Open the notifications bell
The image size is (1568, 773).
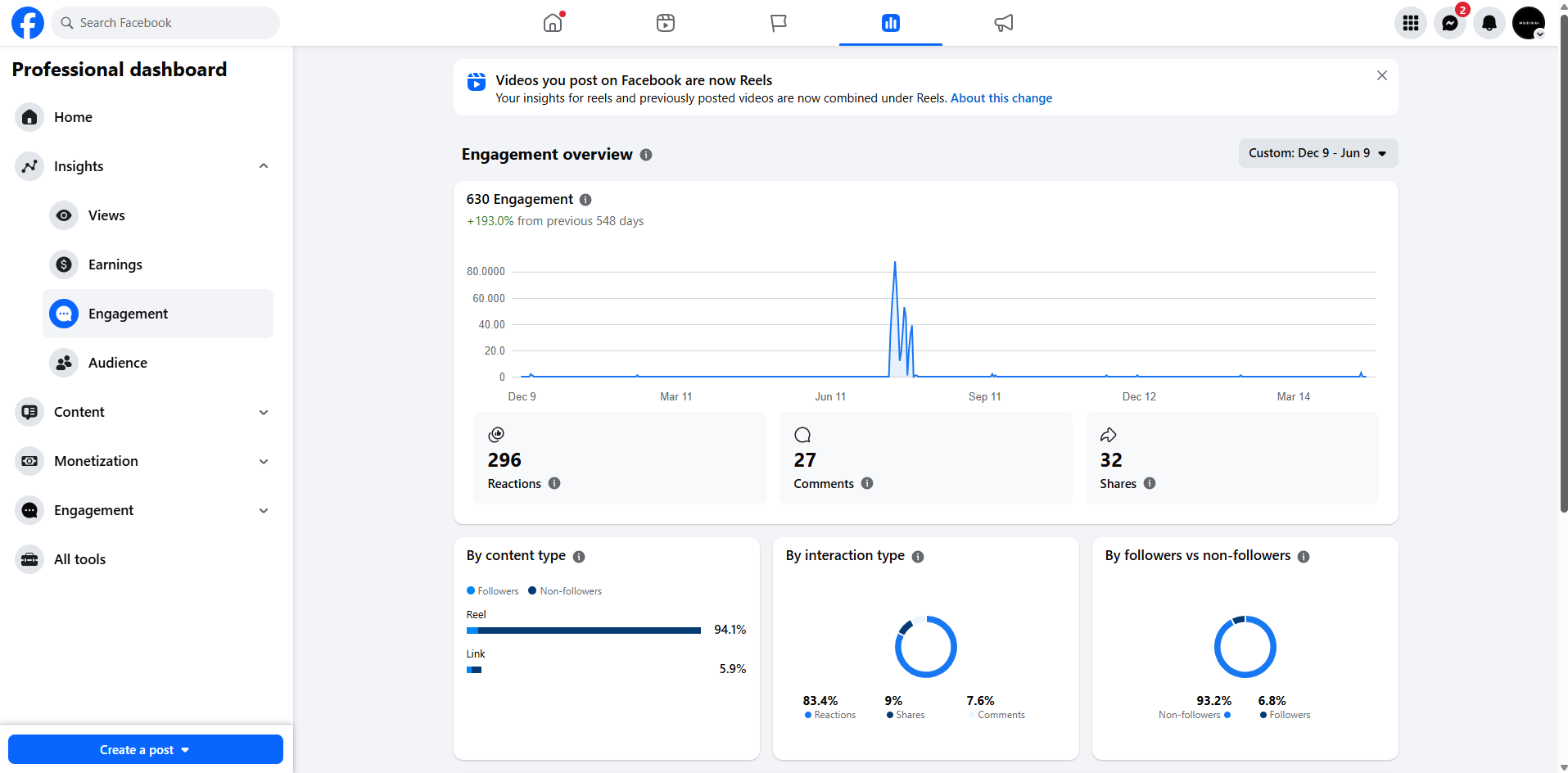tap(1489, 23)
